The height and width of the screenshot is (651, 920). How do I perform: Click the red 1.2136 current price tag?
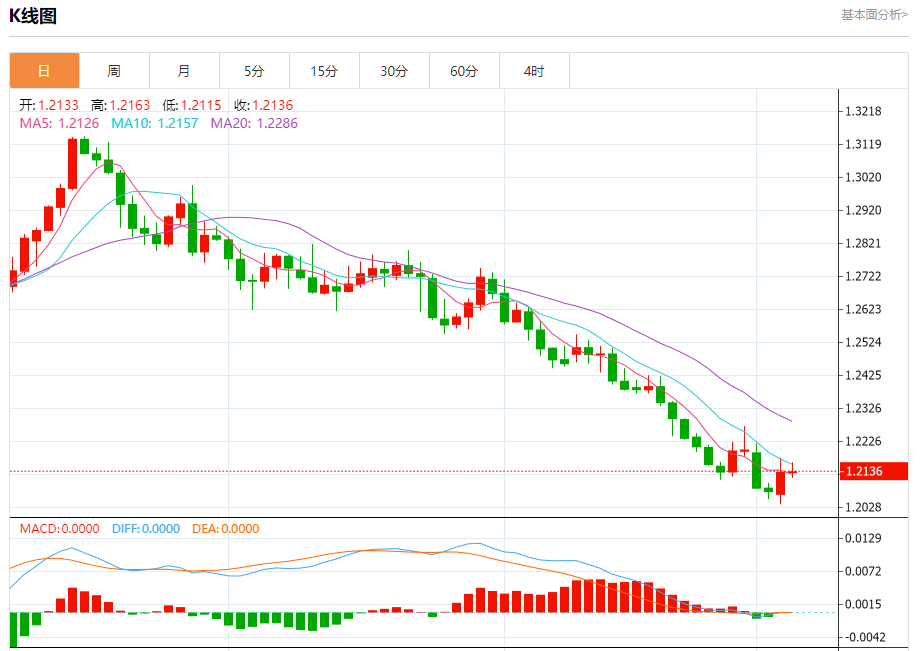pyautogui.click(x=874, y=471)
